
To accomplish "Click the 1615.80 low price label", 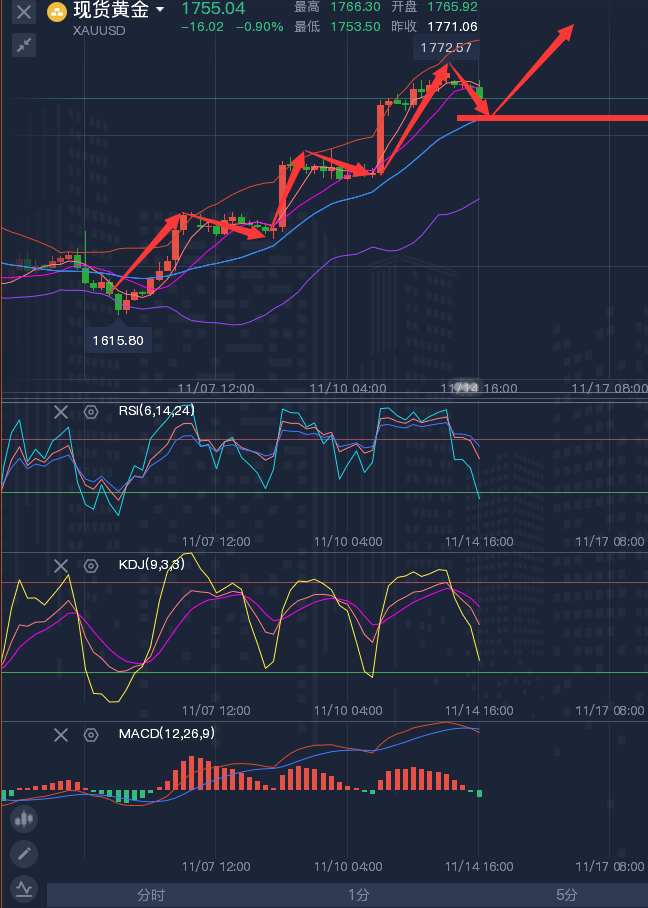I will click(x=119, y=340).
